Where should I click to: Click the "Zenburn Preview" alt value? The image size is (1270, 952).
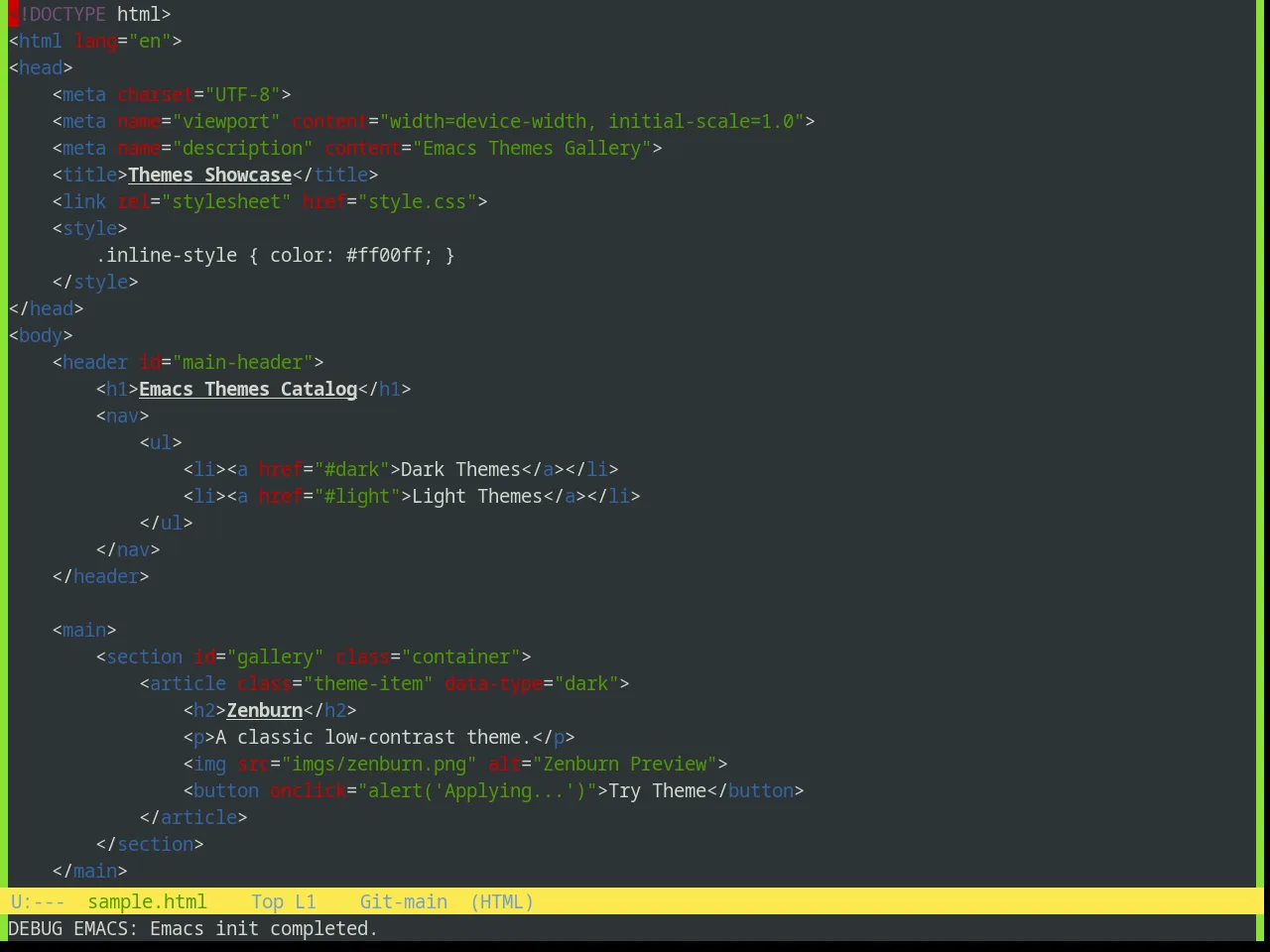click(x=625, y=764)
